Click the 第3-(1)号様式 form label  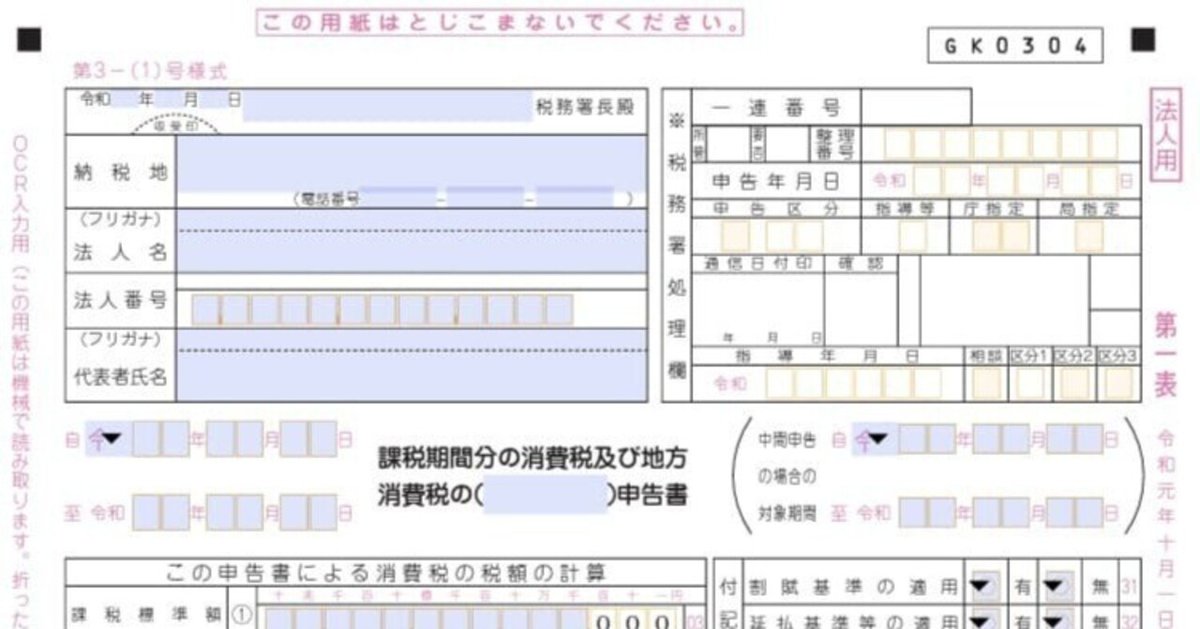pyautogui.click(x=150, y=71)
